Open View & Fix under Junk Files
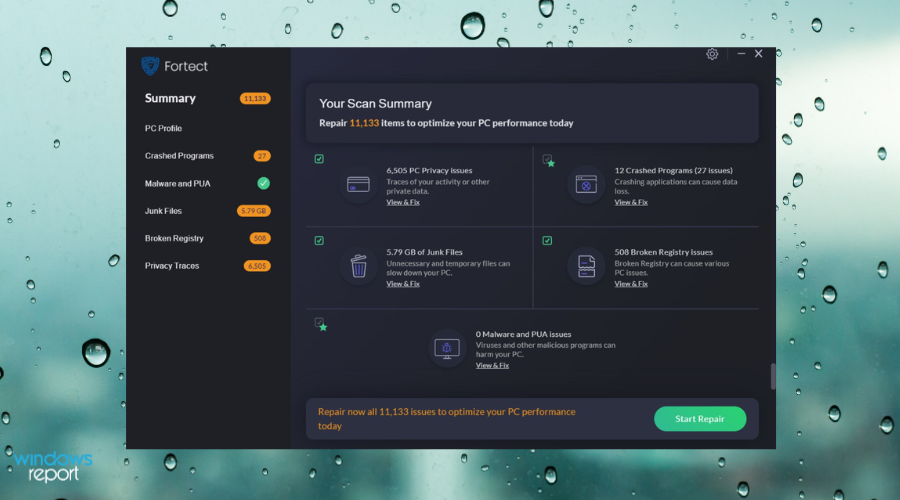Viewport: 900px width, 500px height. (403, 284)
